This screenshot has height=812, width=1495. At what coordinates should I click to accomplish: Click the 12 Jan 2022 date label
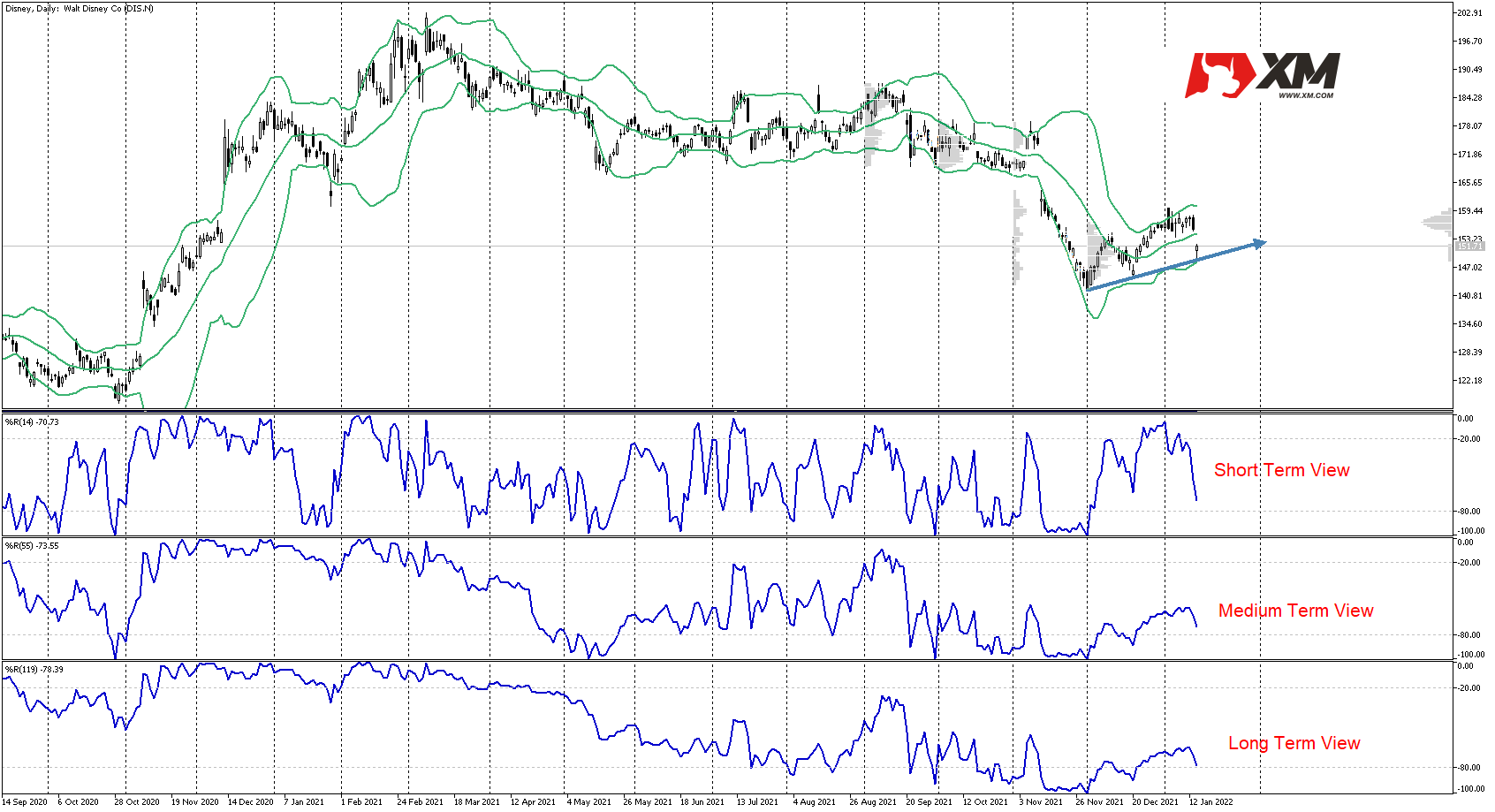[1210, 802]
